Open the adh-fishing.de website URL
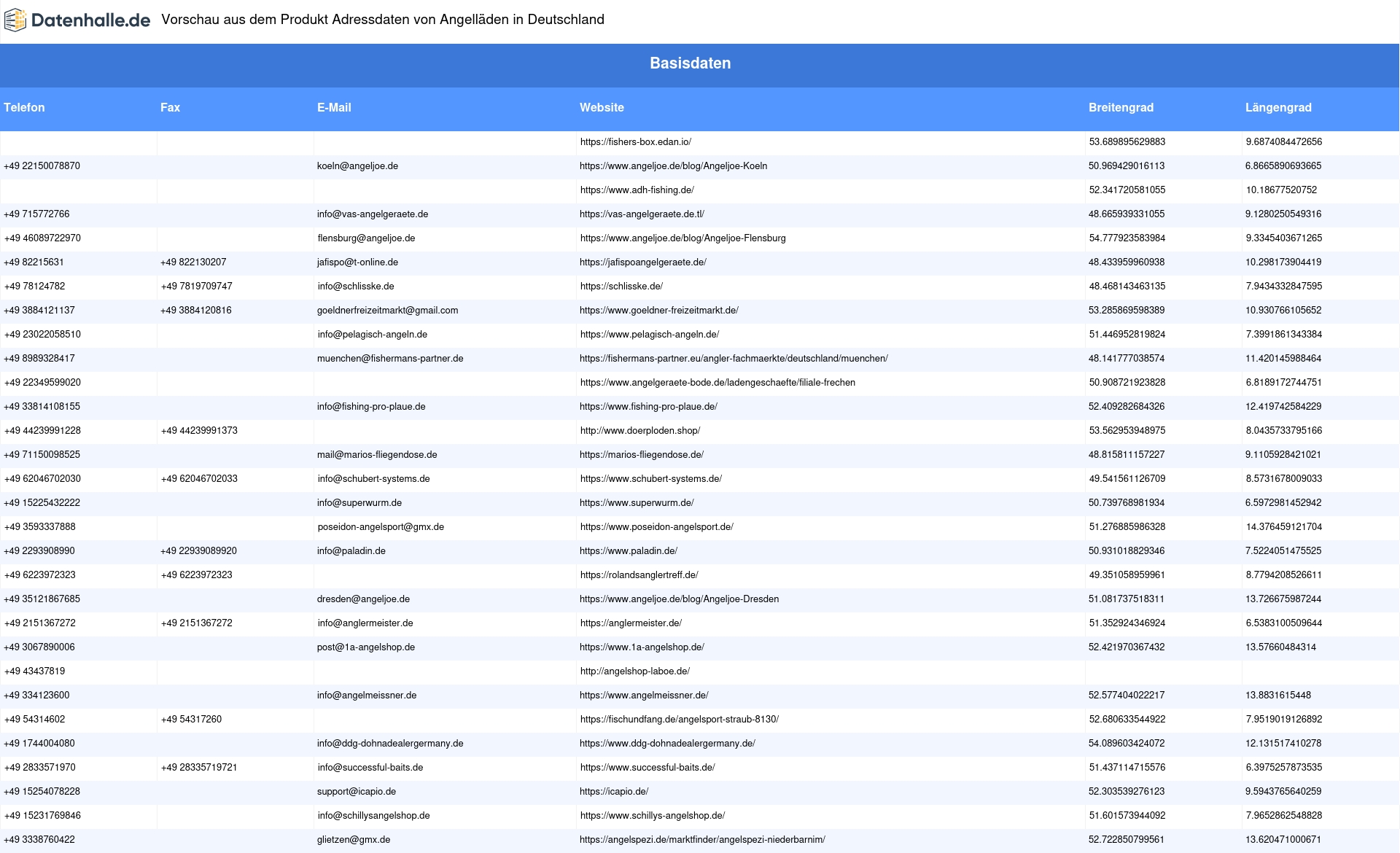This screenshot has height=853, width=1400. (637, 190)
